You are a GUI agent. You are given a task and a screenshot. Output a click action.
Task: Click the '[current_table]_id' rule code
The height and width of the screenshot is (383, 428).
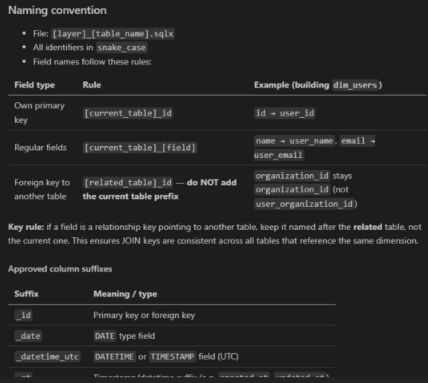pyautogui.click(x=128, y=113)
